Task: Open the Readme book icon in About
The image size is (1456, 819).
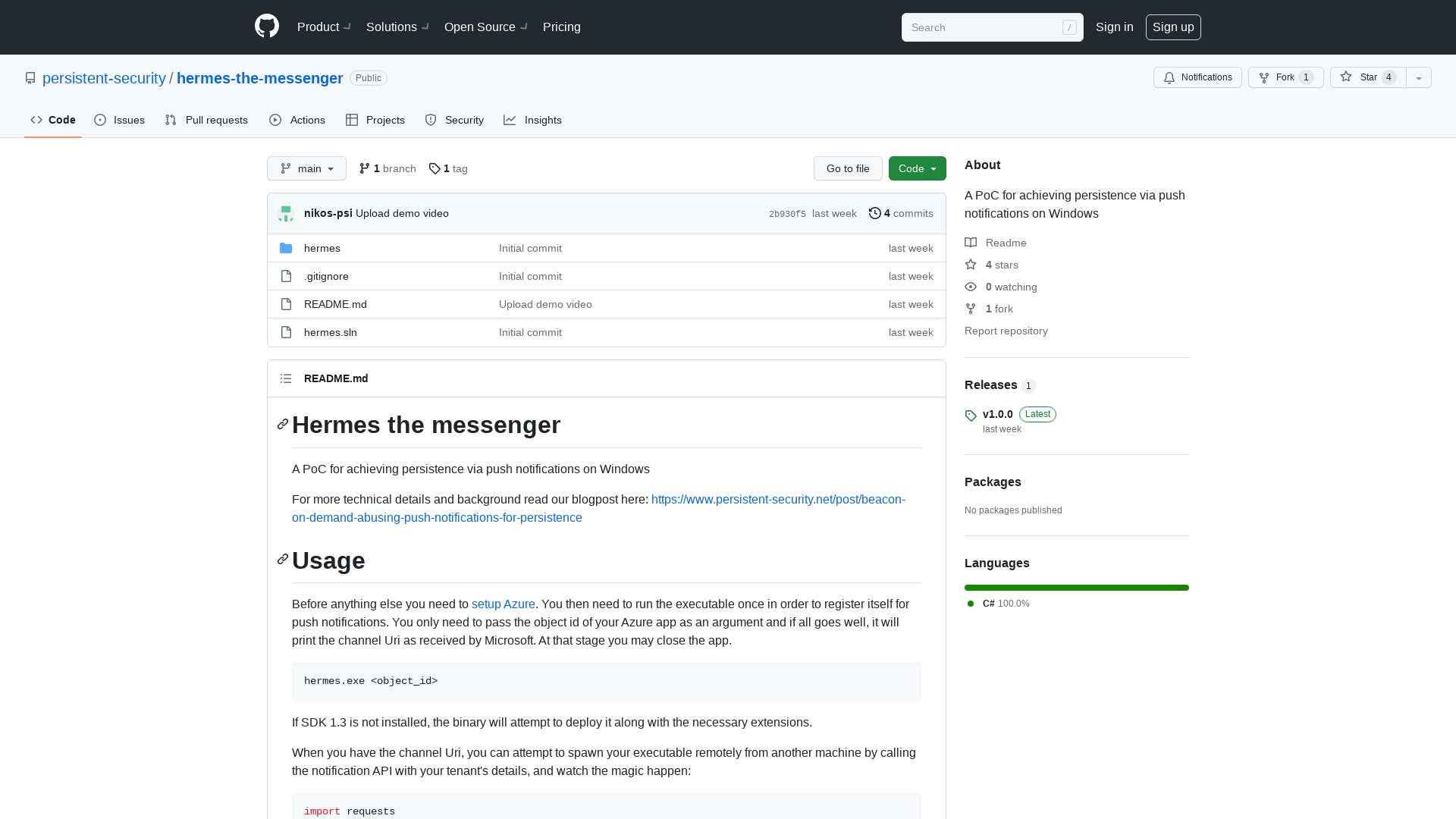Action: 971,243
